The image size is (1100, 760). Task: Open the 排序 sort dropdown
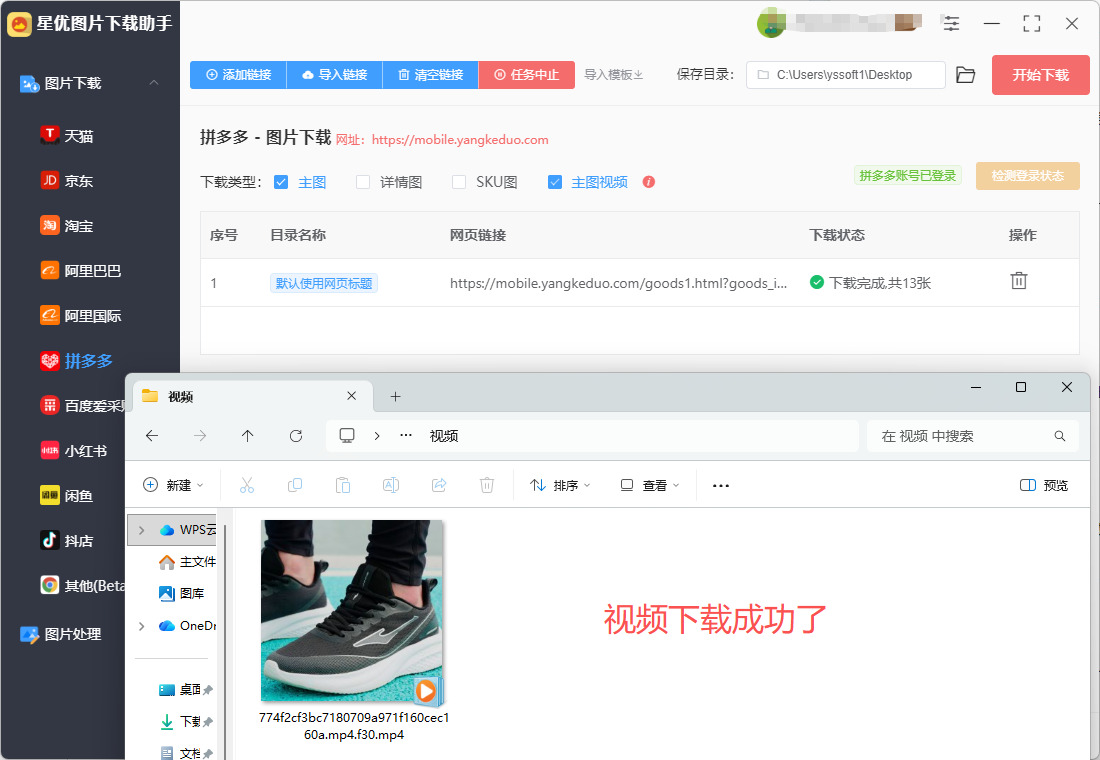(560, 485)
